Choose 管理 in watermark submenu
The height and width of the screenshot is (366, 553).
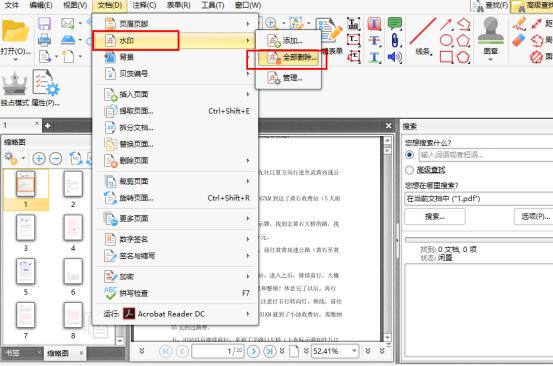(x=288, y=78)
